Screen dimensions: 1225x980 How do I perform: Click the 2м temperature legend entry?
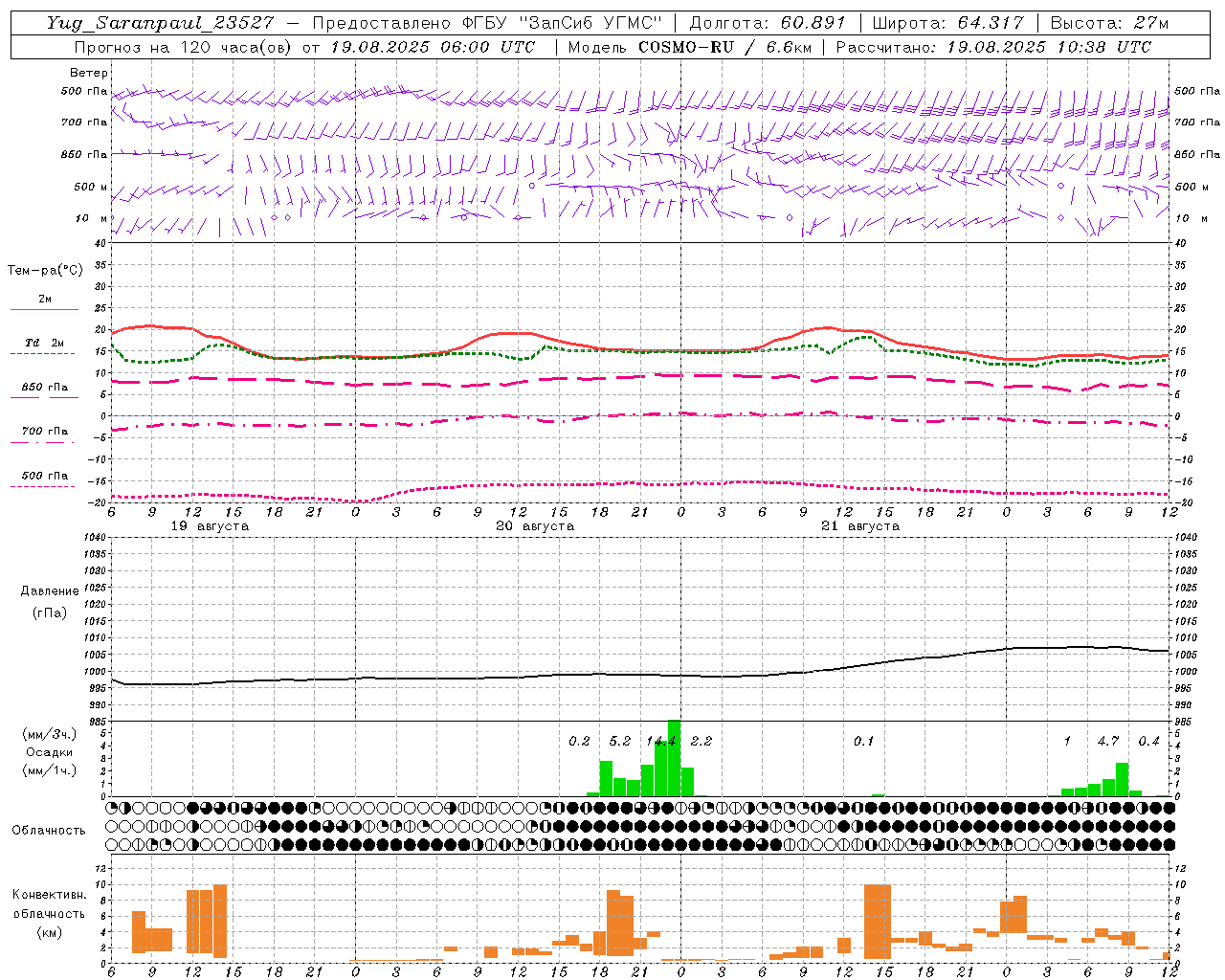(45, 299)
